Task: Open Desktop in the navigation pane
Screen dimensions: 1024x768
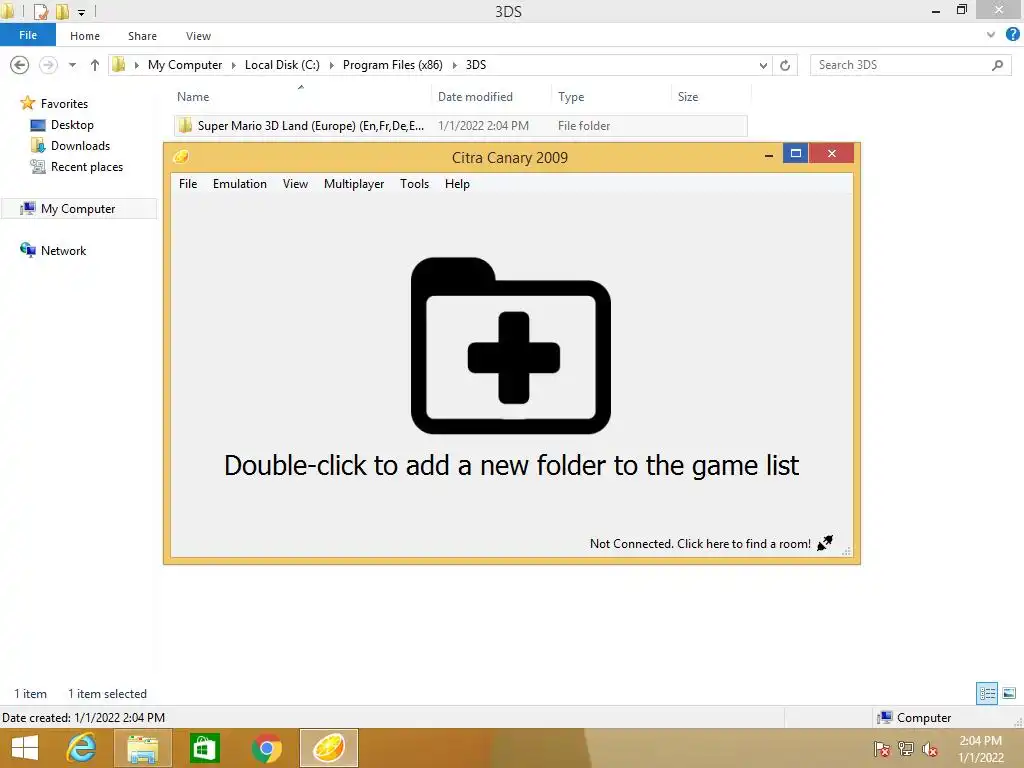Action: [72, 125]
